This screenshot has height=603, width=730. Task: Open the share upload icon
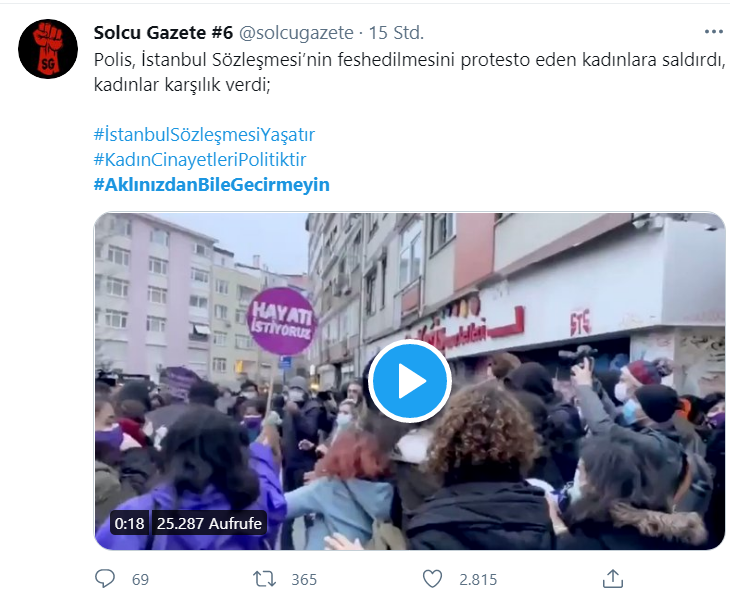tap(613, 578)
